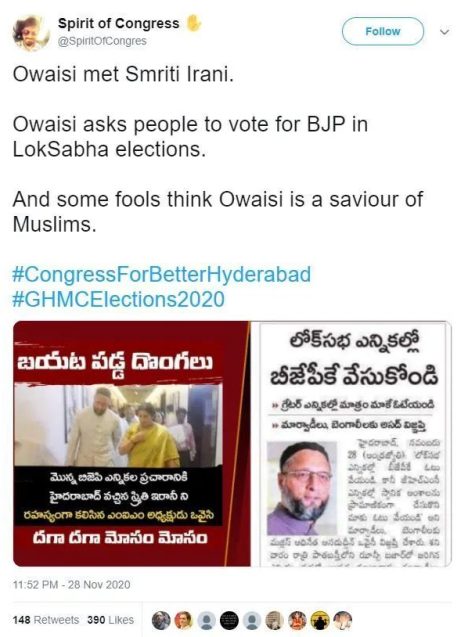
Task: Open the 11:52 PM - 28 Nov 2020 timestamp
Action: [72, 585]
